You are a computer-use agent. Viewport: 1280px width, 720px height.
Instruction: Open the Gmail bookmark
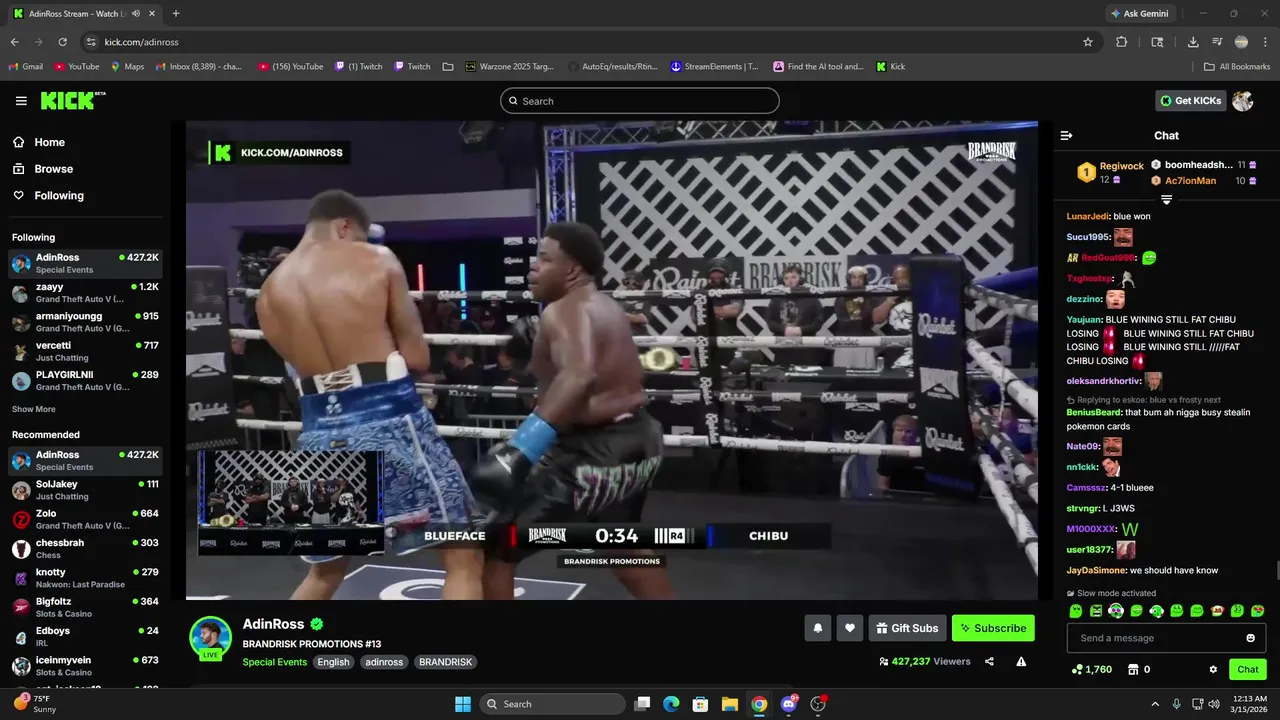(25, 67)
